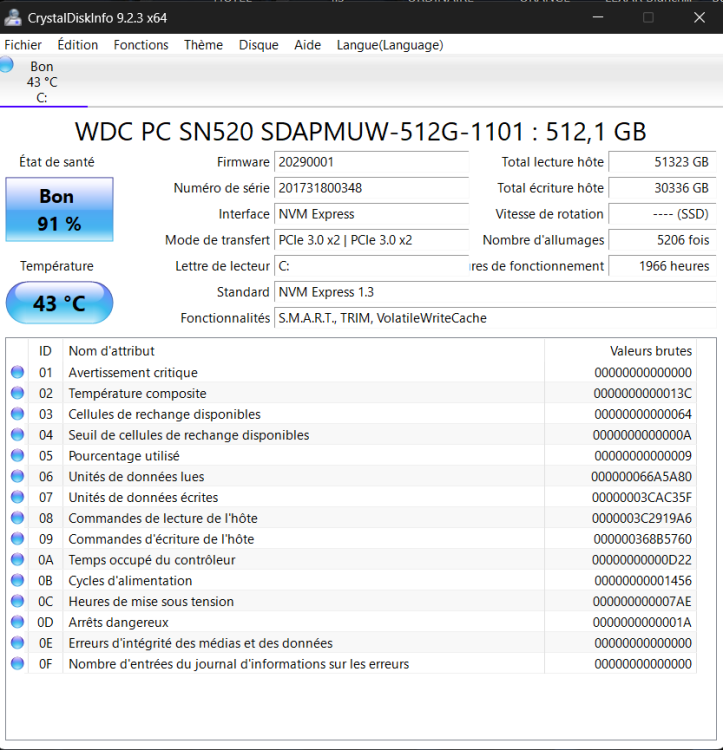Select the Température composite attribute name
723x750 pixels.
pyautogui.click(x=137, y=394)
